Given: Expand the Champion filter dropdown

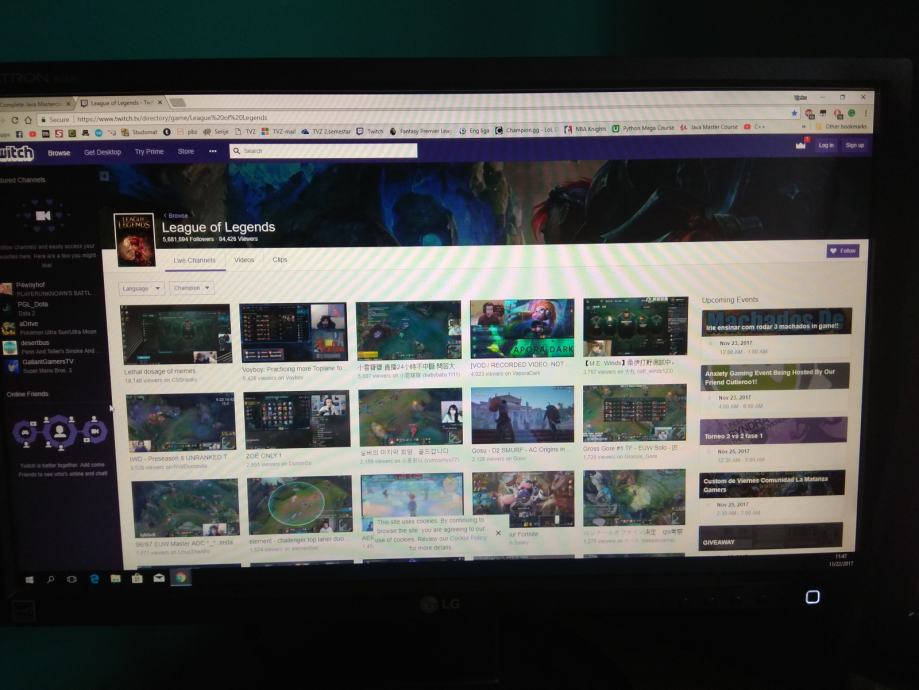Looking at the screenshot, I should click(191, 288).
